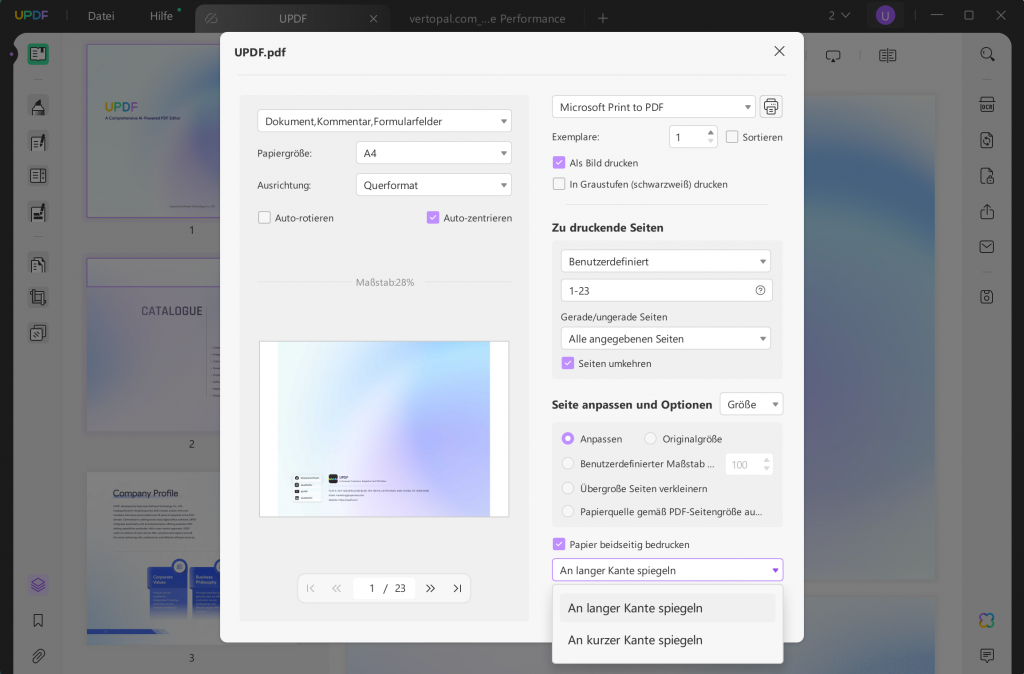Open the Edit PDF tool in sidebar
The width and height of the screenshot is (1024, 674).
[x=38, y=142]
